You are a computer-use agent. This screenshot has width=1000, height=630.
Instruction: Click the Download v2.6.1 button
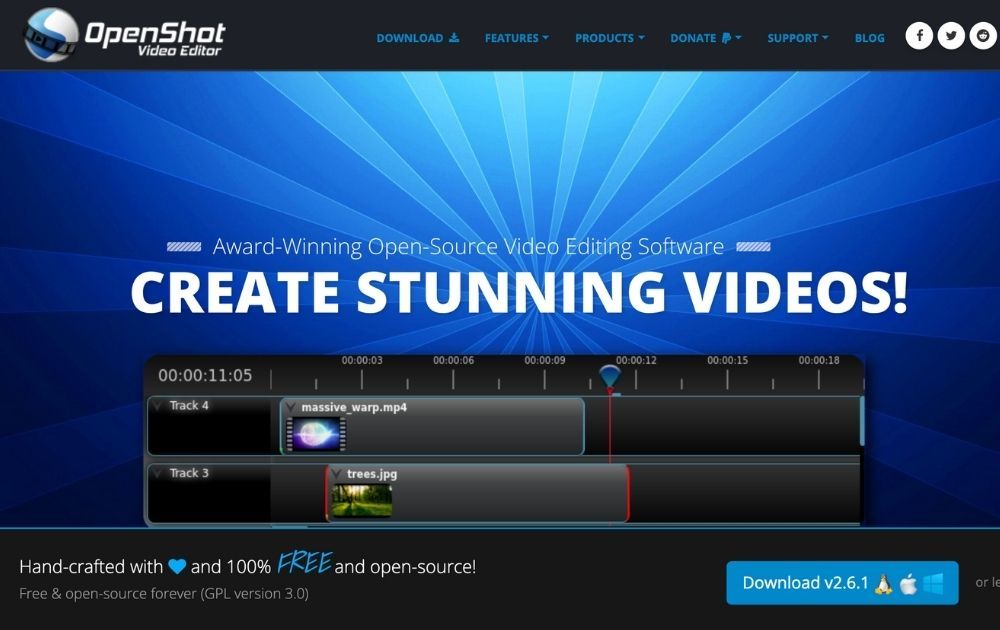[842, 583]
